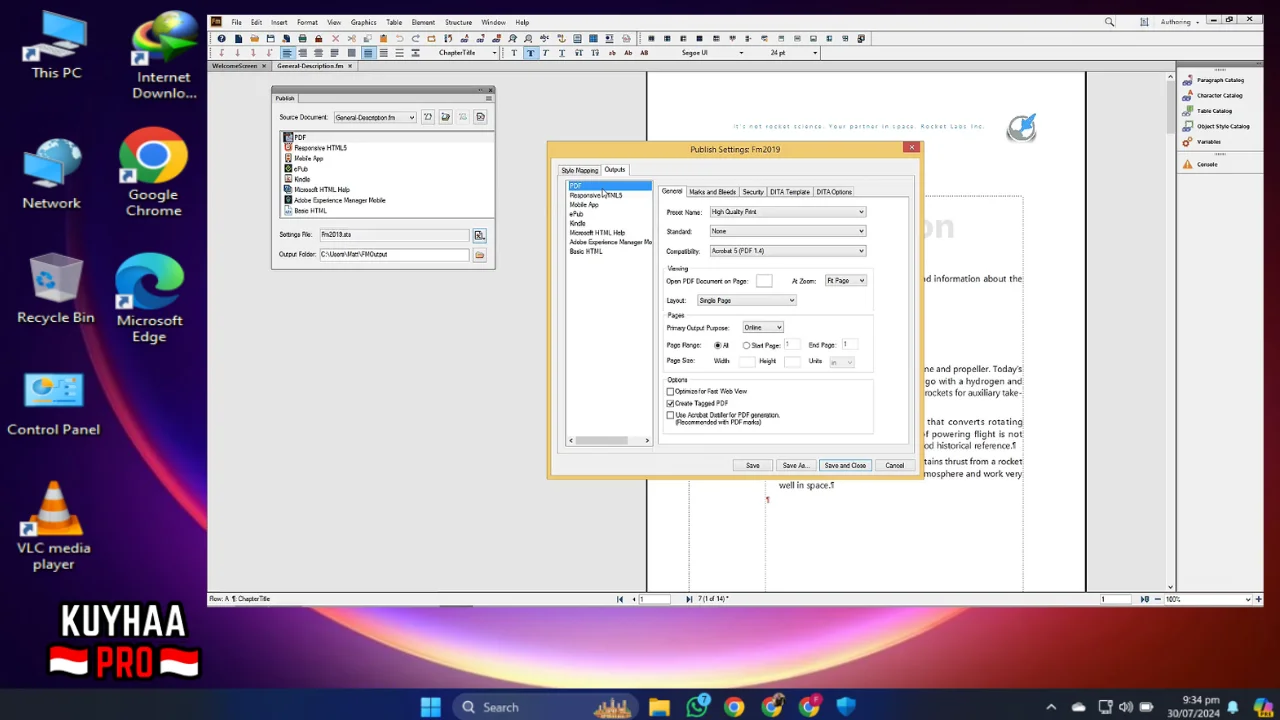This screenshot has height=720, width=1280.
Task: Open Variables panel on right side
Action: click(x=1202, y=142)
